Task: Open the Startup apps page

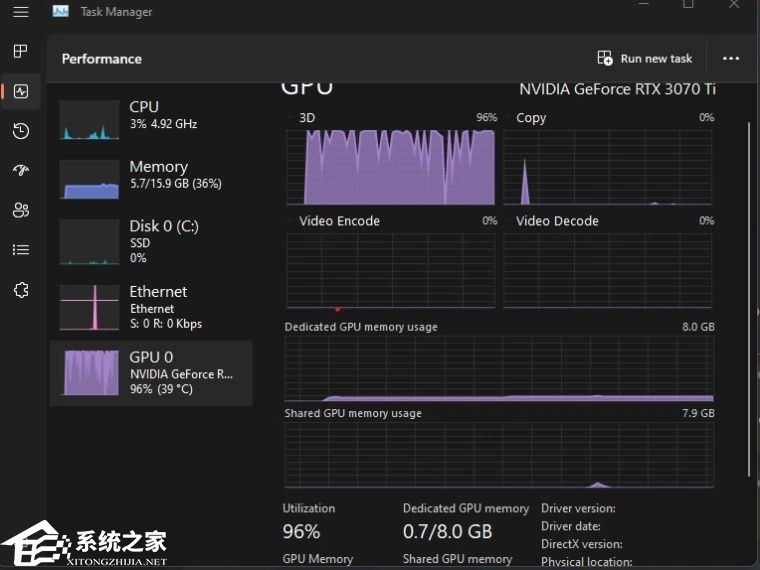Action: (x=20, y=170)
